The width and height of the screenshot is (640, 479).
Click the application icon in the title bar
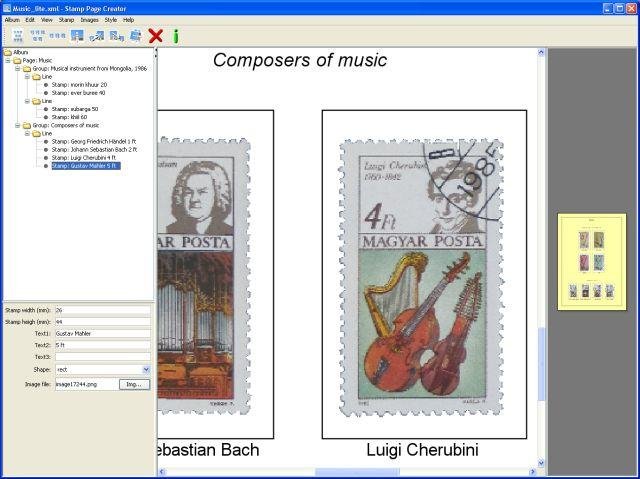pyautogui.click(x=7, y=8)
